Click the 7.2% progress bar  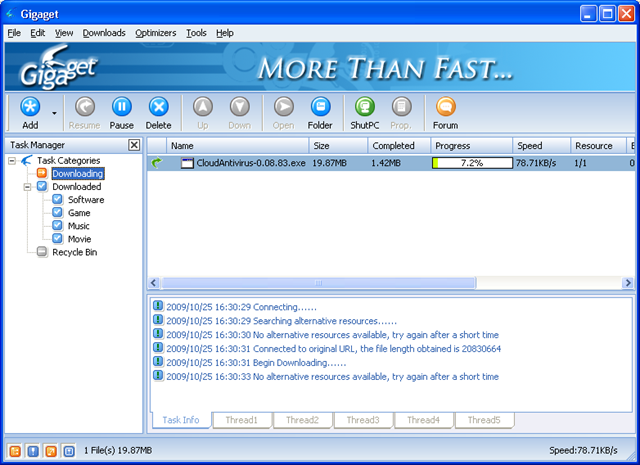(472, 163)
